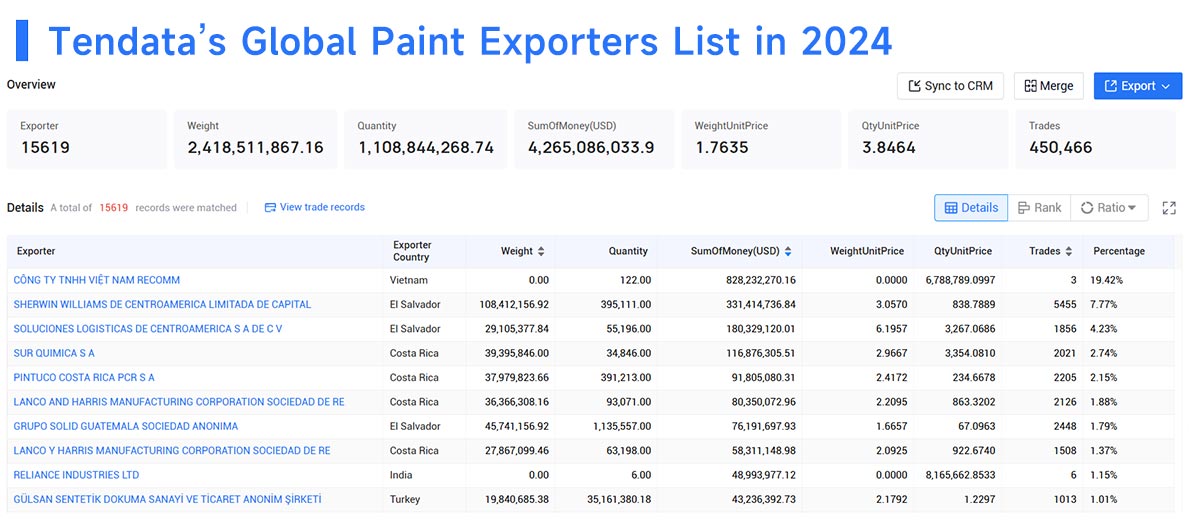
Task: Click the Exporter Country column header
Action: pyautogui.click(x=412, y=251)
